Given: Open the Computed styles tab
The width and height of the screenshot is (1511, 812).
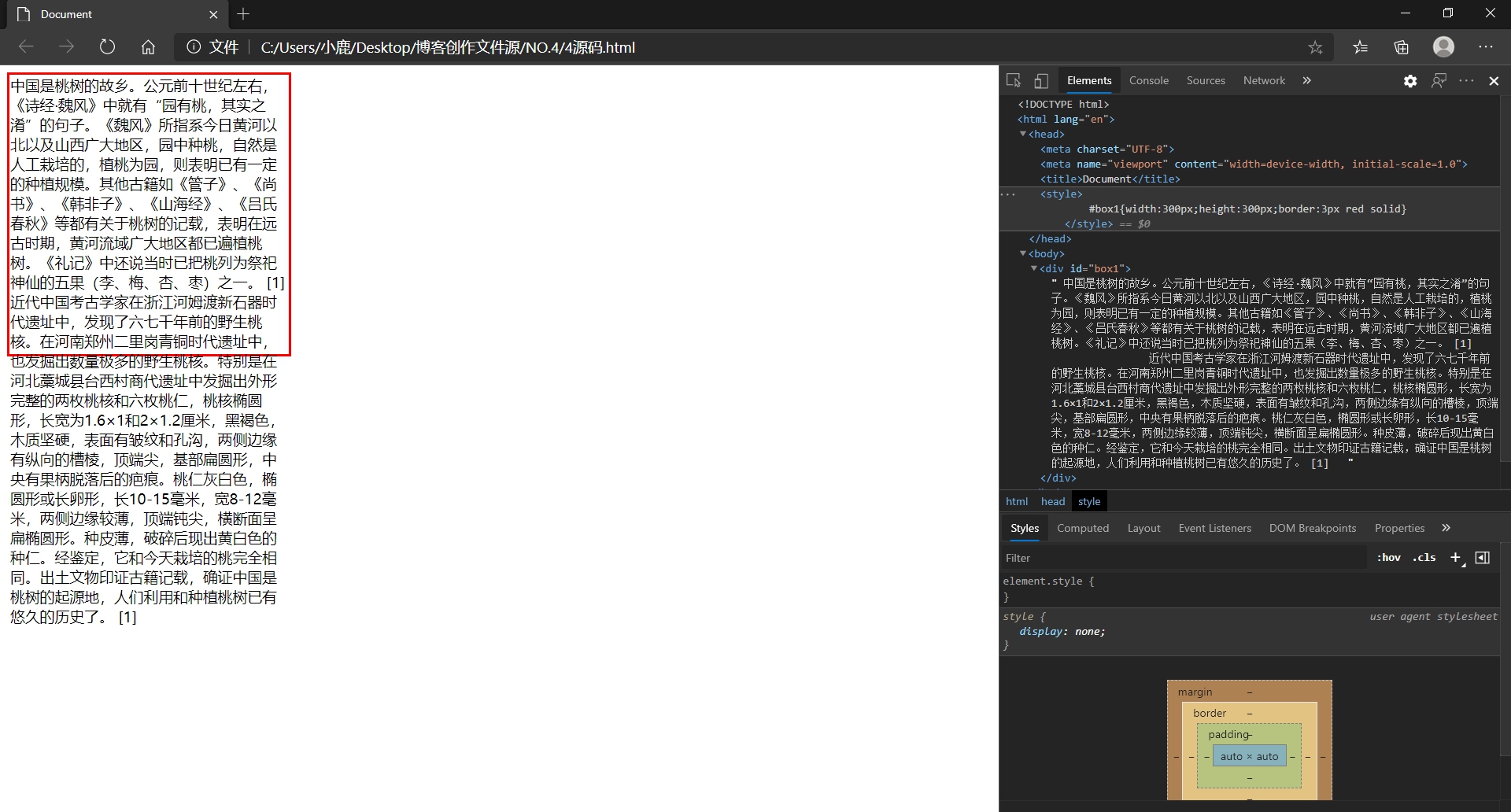Looking at the screenshot, I should (1083, 528).
